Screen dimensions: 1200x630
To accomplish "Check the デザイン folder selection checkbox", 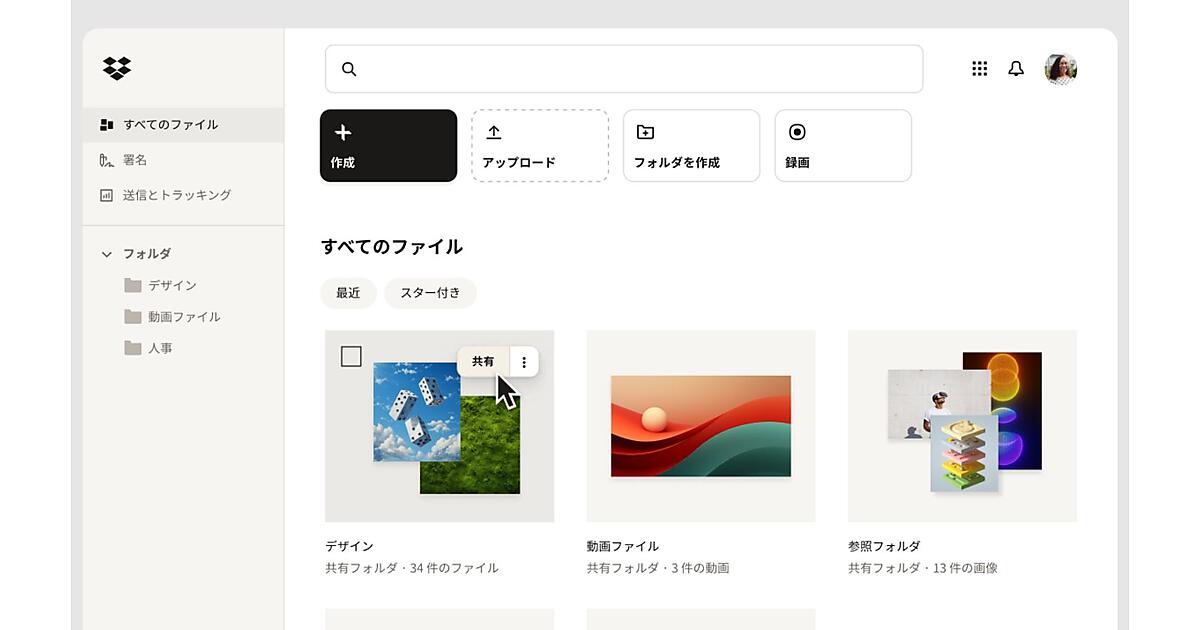I will click(x=351, y=356).
